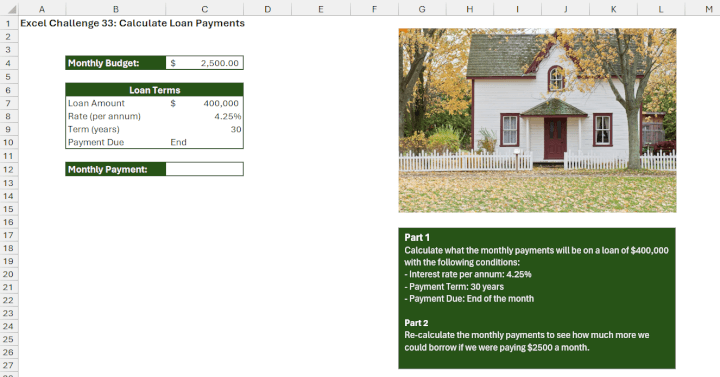Click the 'Payment Term: 30 years' line
This screenshot has width=720, height=377.
454,287
